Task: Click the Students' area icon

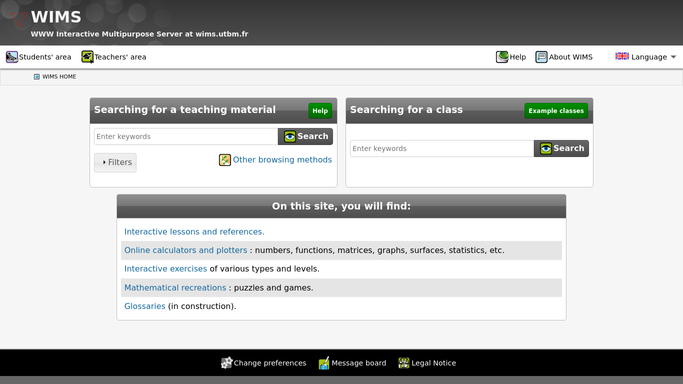Action: click(12, 57)
